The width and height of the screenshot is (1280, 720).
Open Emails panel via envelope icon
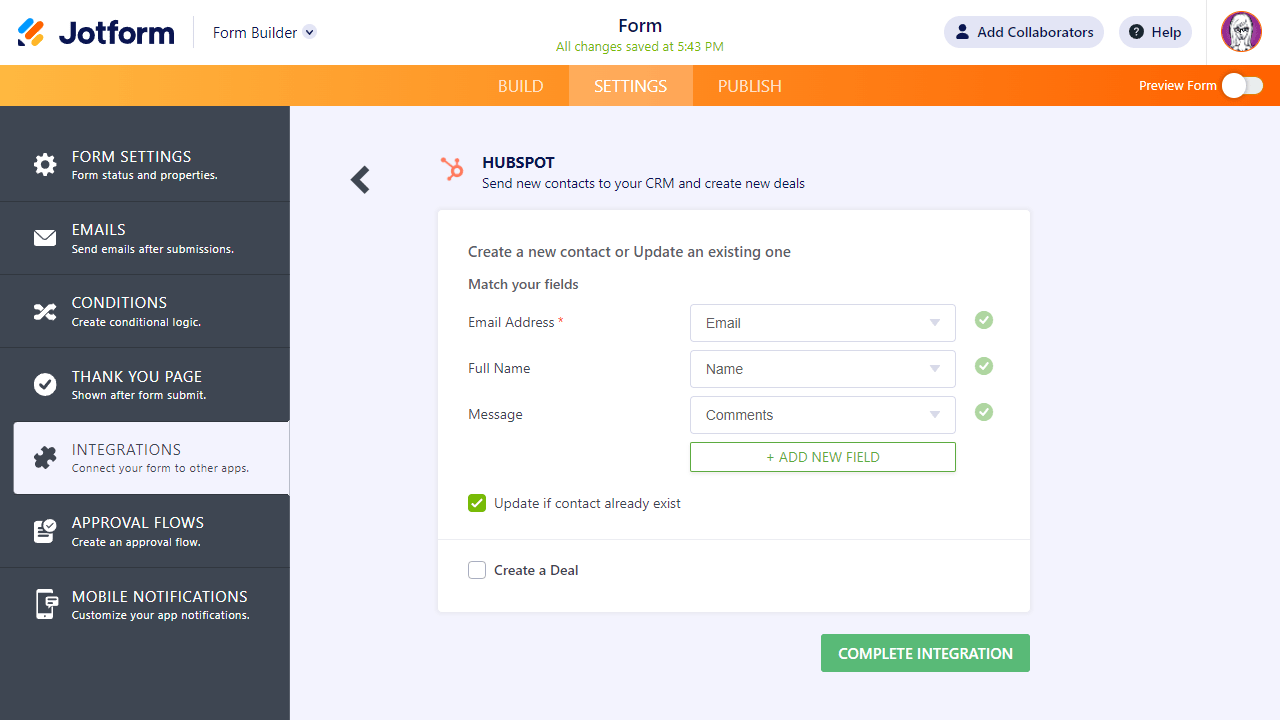coord(44,237)
